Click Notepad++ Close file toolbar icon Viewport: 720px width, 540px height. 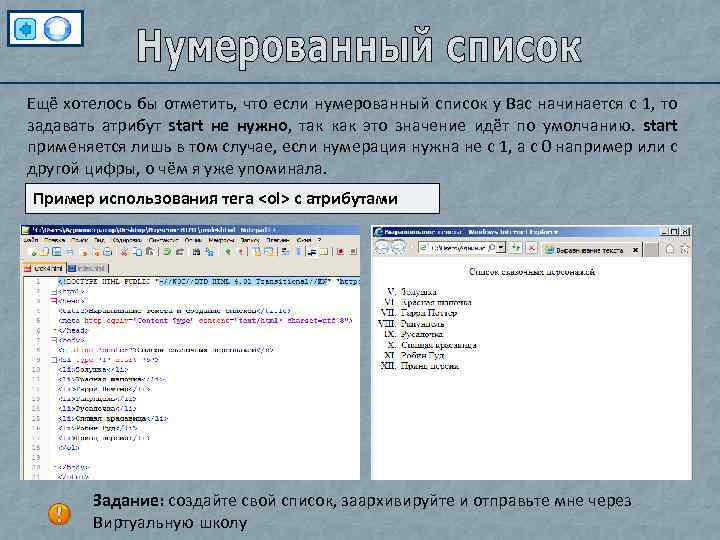[83, 252]
